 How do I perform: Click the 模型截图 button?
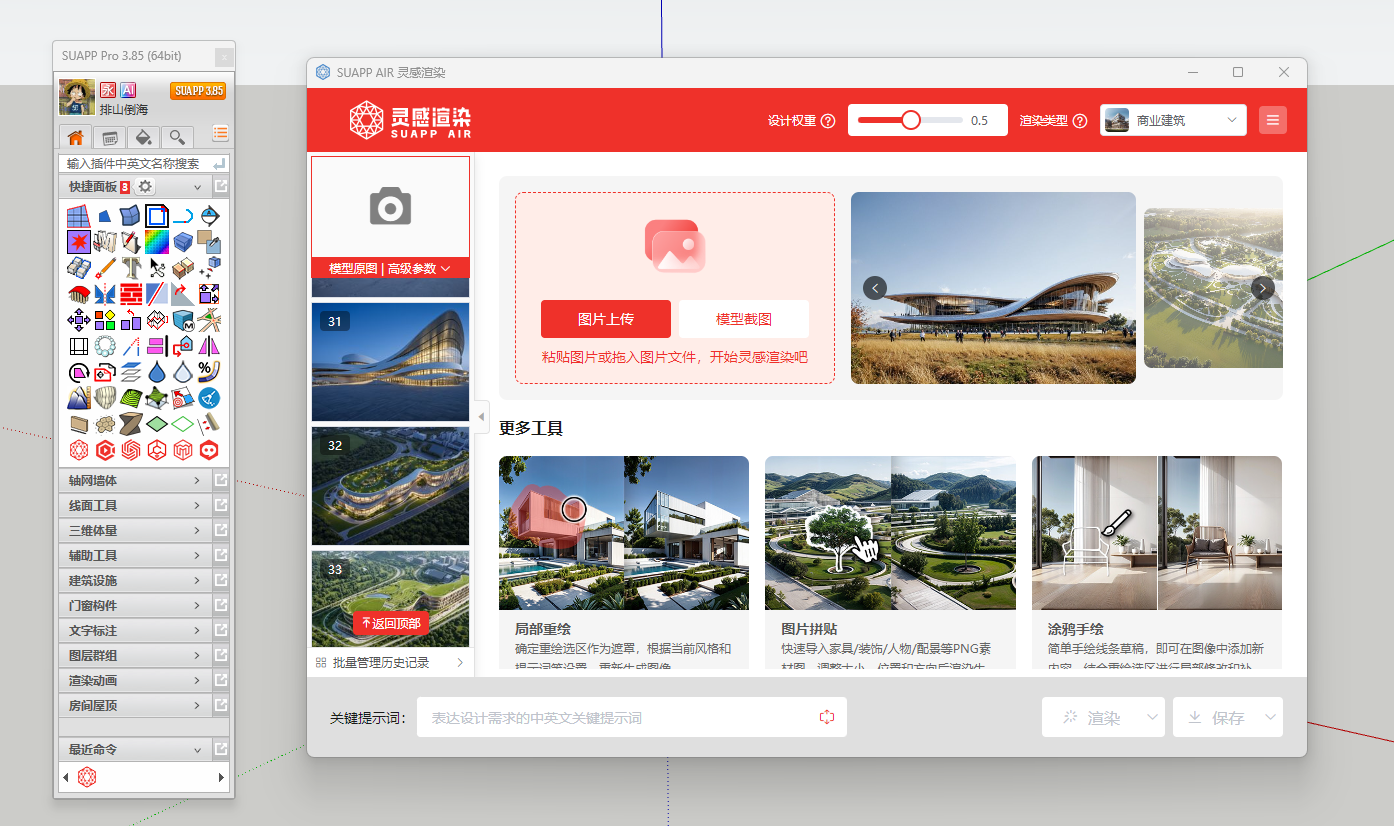(743, 319)
